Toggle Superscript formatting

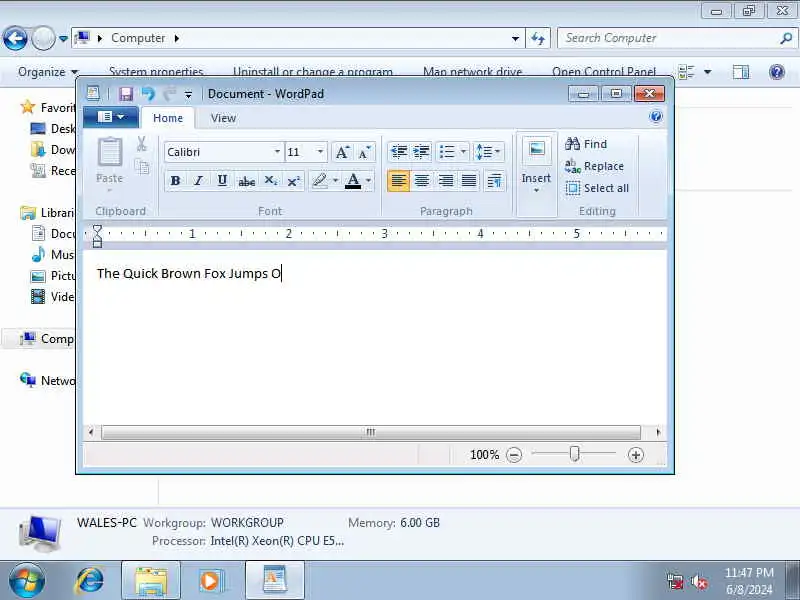click(293, 181)
